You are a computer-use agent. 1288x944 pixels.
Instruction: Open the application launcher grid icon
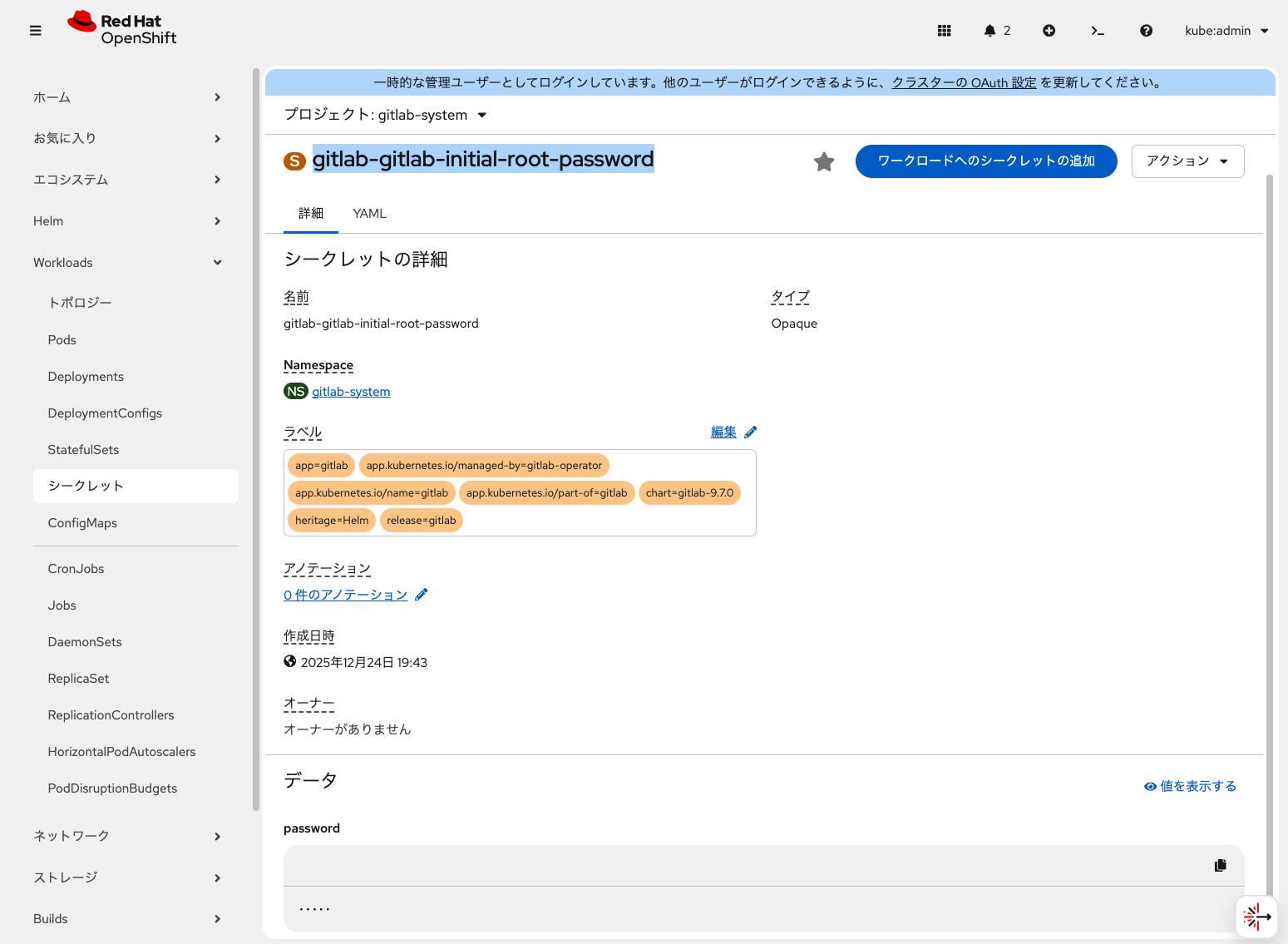944,30
